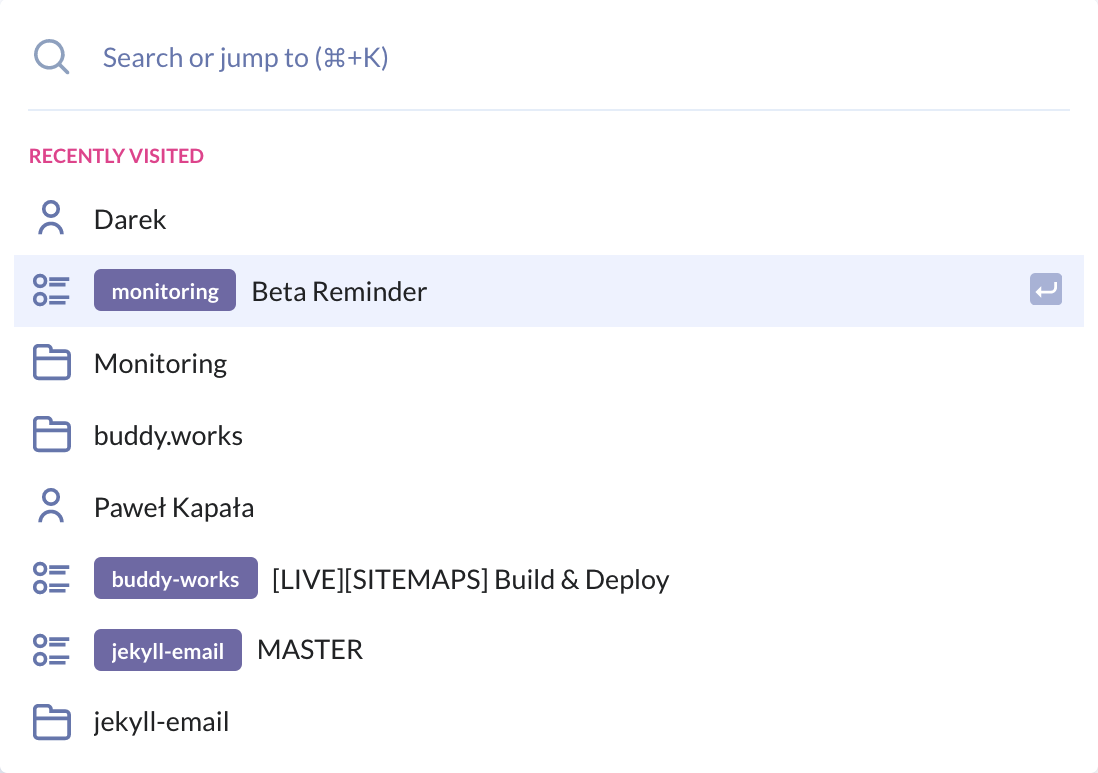Click the pipeline icon beside Beta Reminder
The height and width of the screenshot is (773, 1098).
[51, 291]
